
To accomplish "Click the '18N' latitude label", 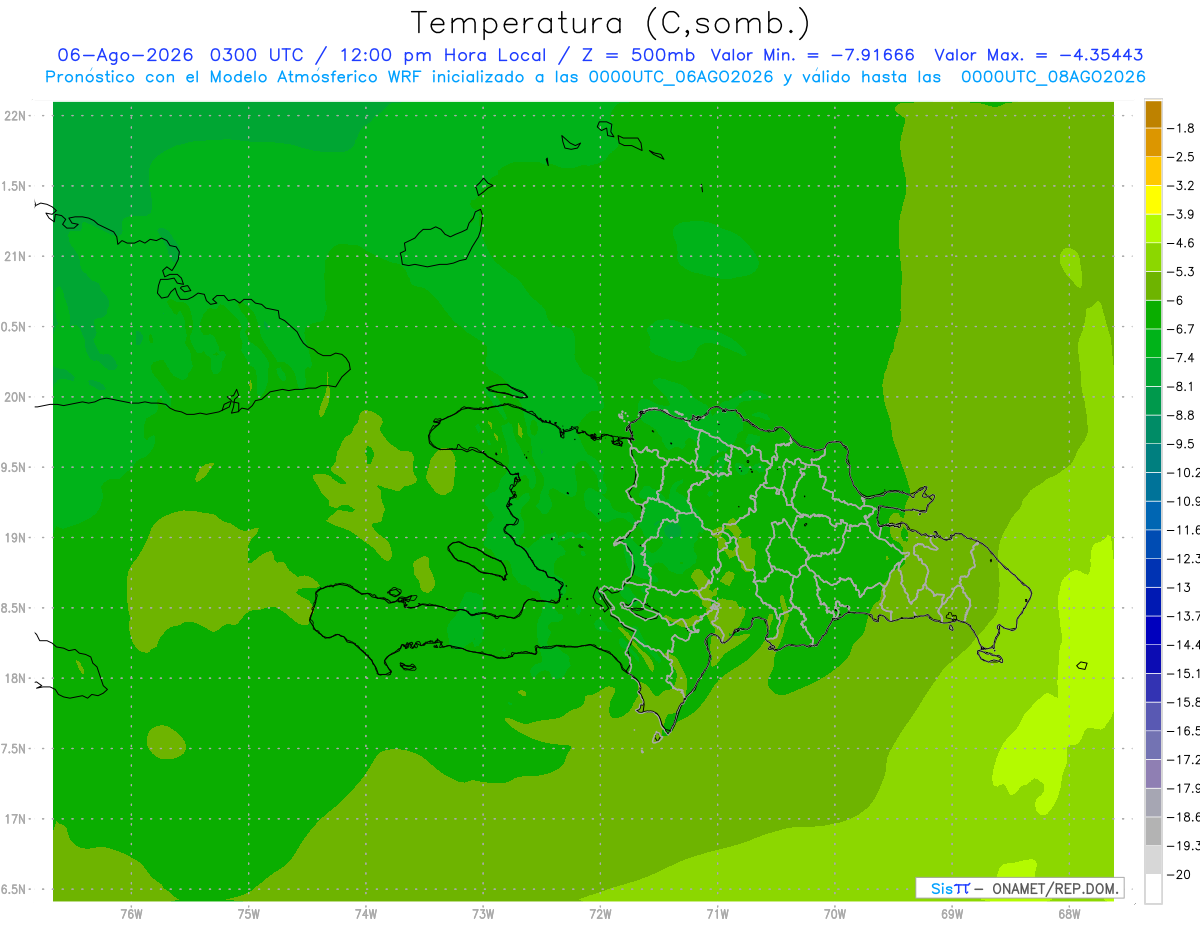I will [15, 678].
